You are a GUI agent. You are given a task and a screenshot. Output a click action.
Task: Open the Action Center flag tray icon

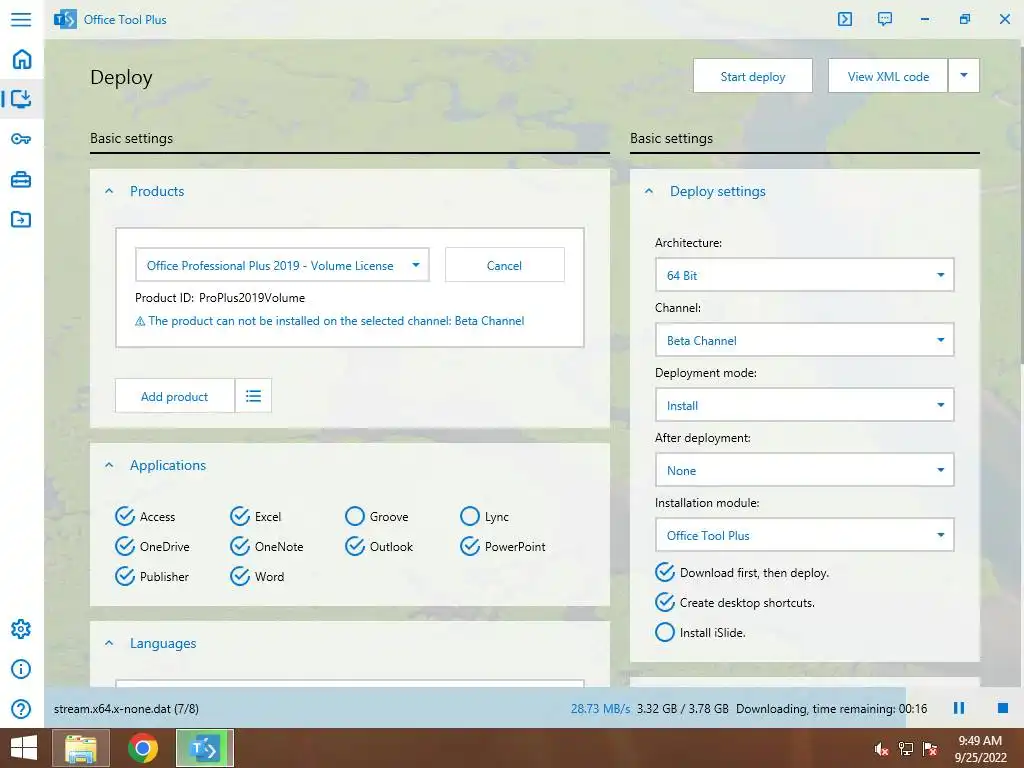coord(930,749)
